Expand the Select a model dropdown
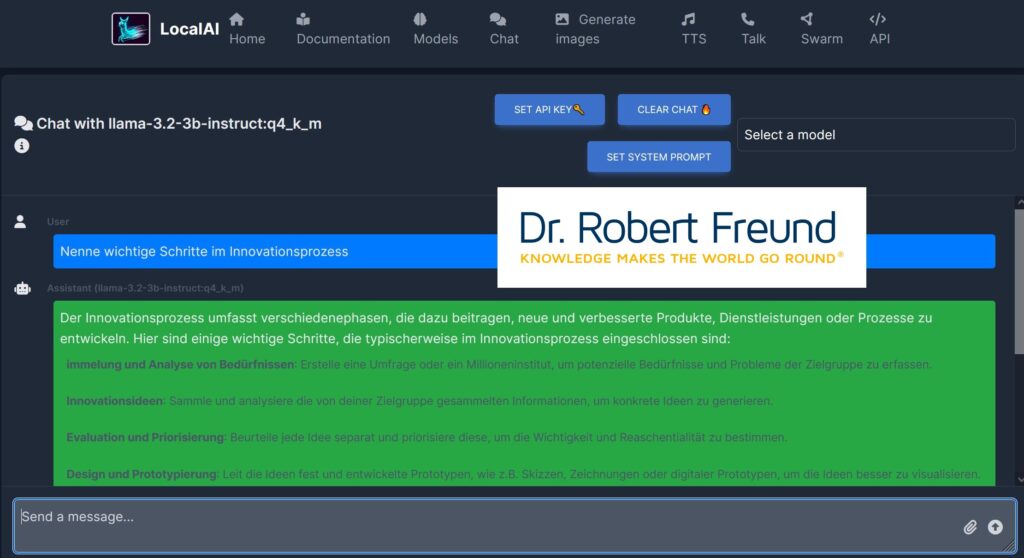The height and width of the screenshot is (558, 1024). (x=876, y=135)
